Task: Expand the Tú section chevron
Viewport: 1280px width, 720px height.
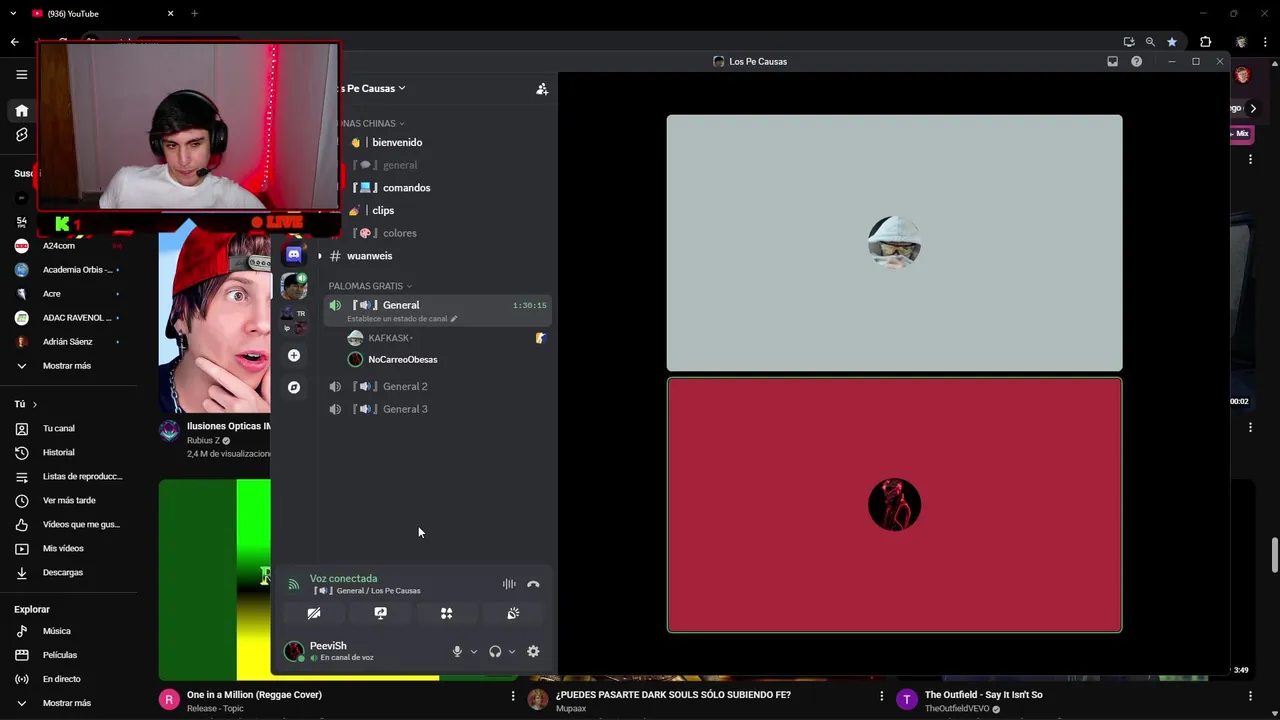Action: click(35, 404)
